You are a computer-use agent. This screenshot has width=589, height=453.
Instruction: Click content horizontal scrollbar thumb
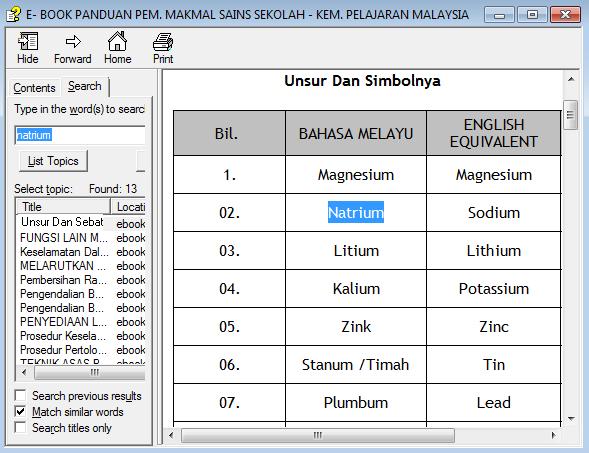click(318, 435)
